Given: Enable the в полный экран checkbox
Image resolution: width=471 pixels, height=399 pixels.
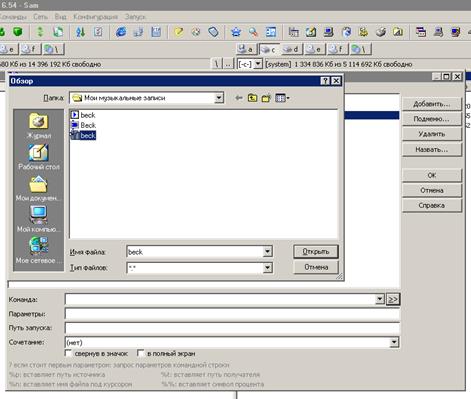Looking at the screenshot, I should [x=141, y=353].
